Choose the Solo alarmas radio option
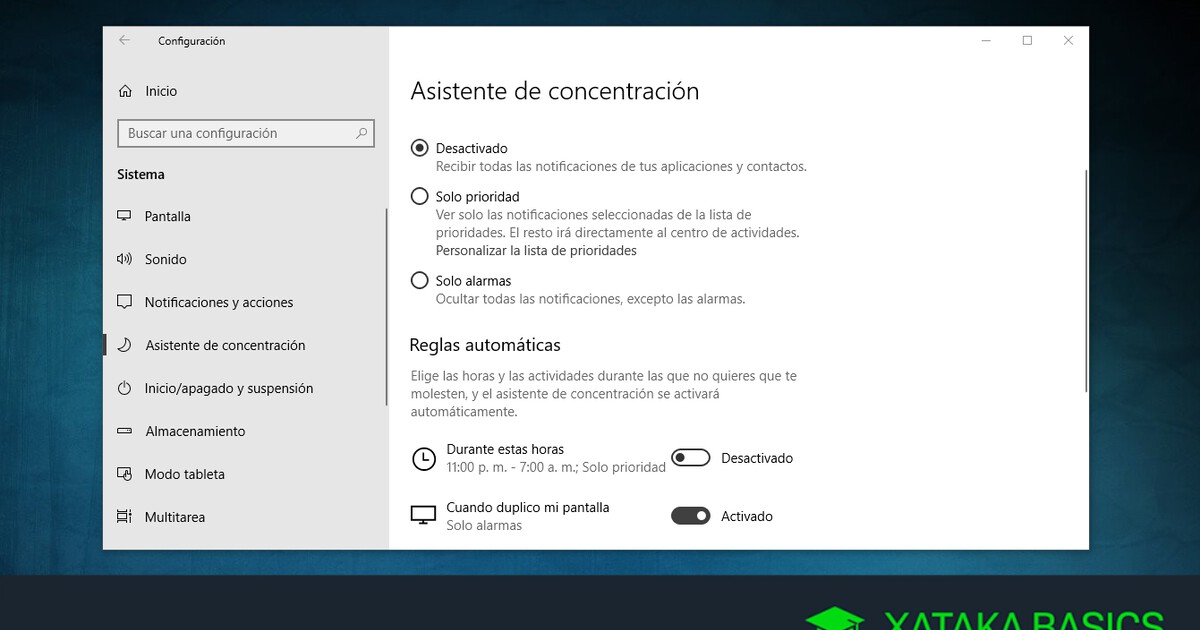The width and height of the screenshot is (1200, 630). 420,281
